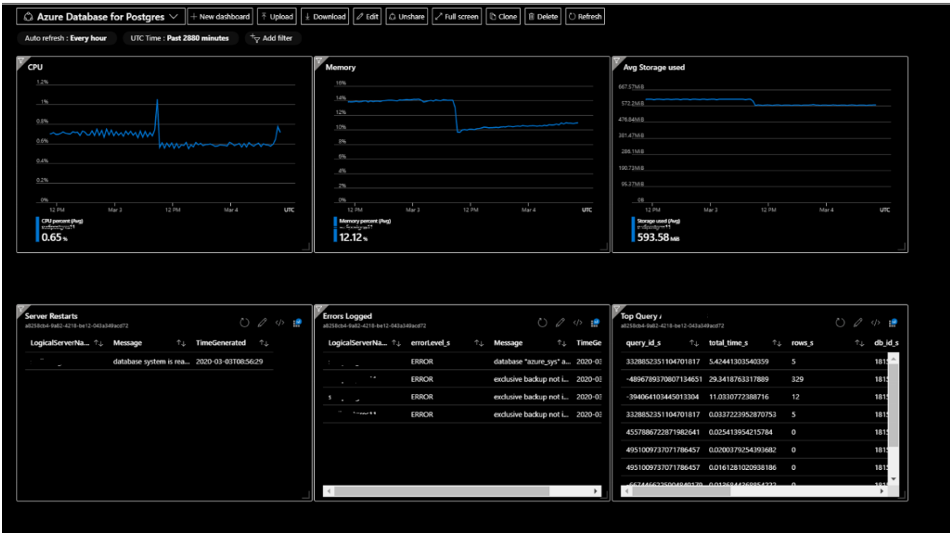Image resolution: width=950 pixels, height=534 pixels.
Task: Upload a dashboard file
Action: pyautogui.click(x=277, y=16)
